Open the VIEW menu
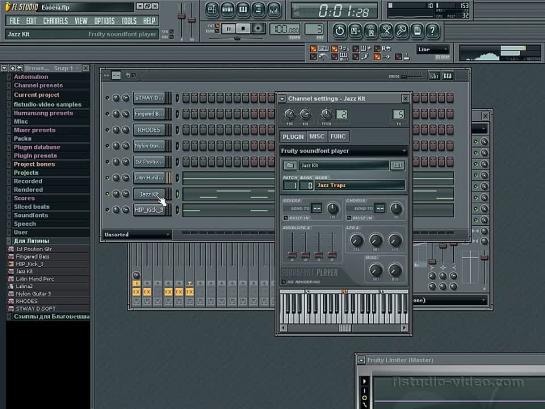The width and height of the screenshot is (545, 409). (81, 21)
